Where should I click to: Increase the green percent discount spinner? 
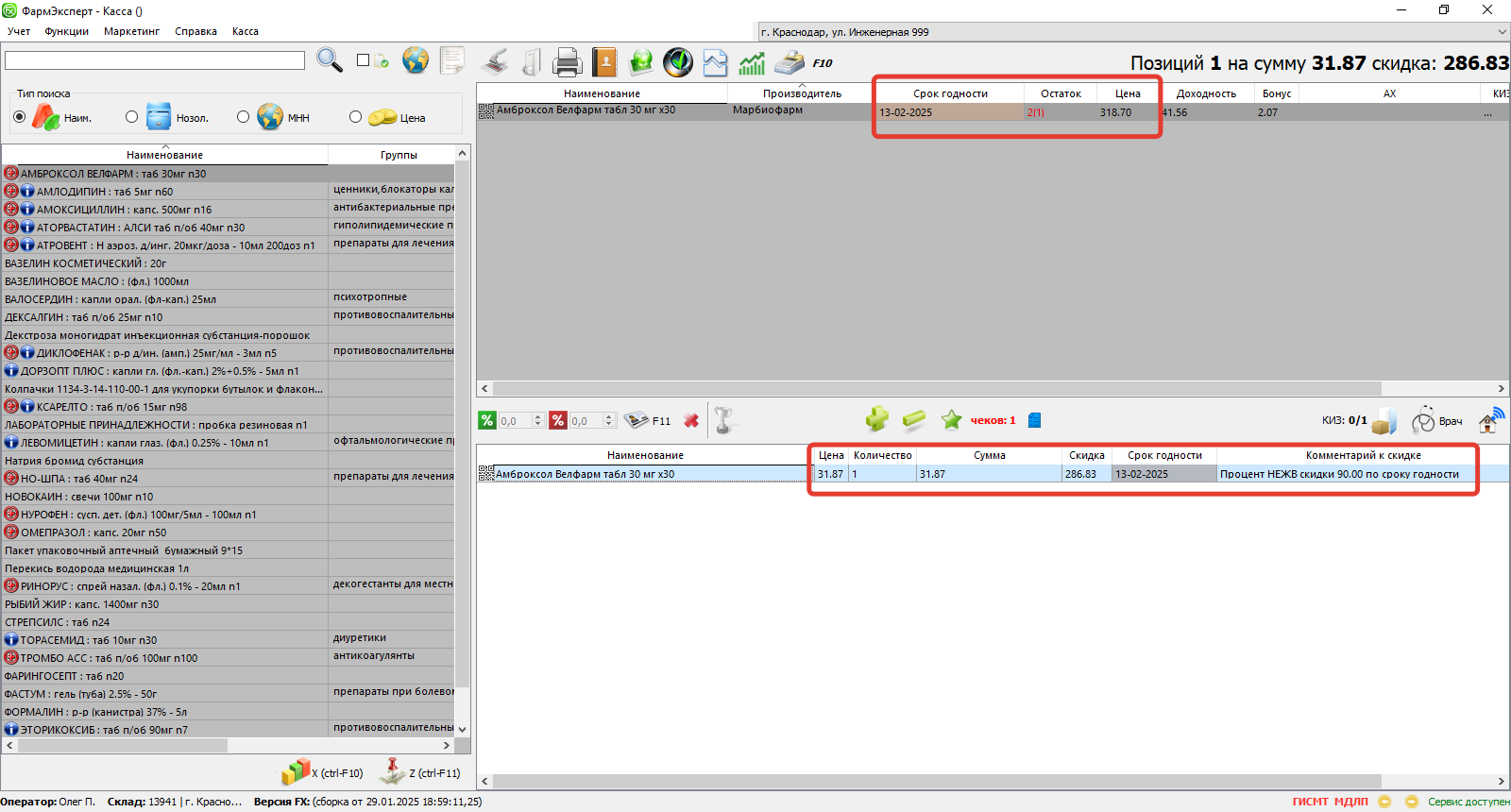[x=538, y=416]
